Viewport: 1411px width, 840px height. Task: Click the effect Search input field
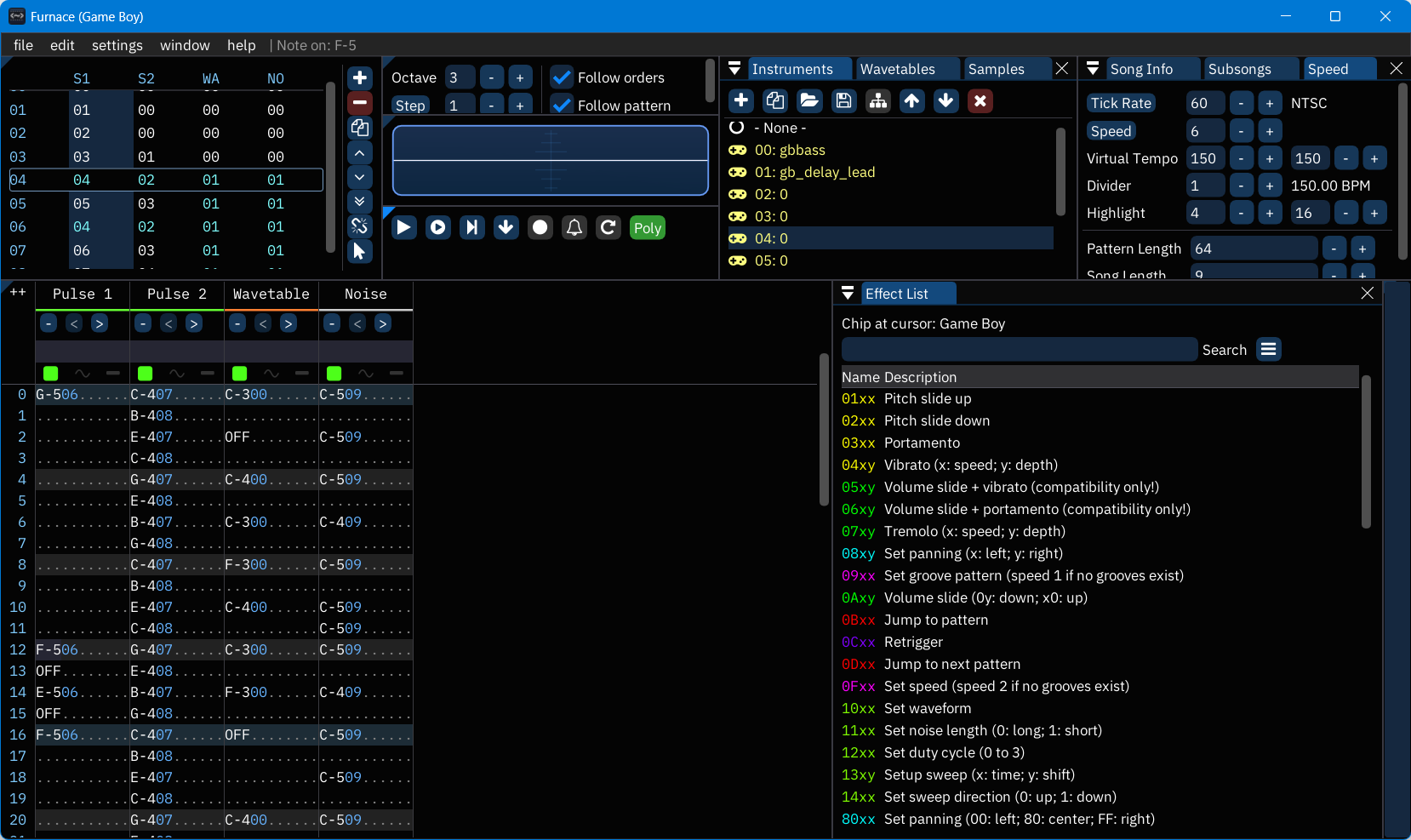tap(1019, 350)
